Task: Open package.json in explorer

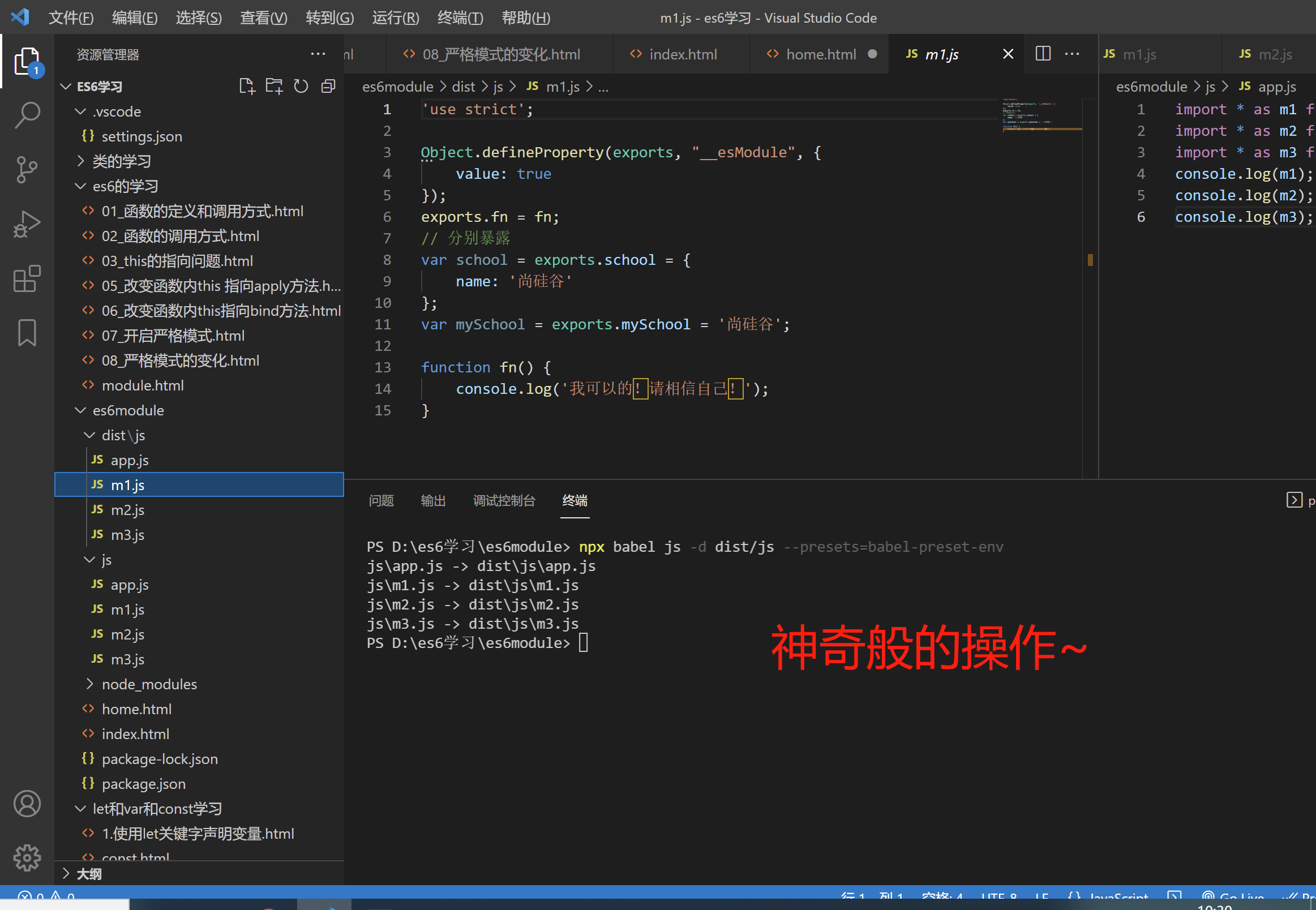Action: click(x=200, y=783)
